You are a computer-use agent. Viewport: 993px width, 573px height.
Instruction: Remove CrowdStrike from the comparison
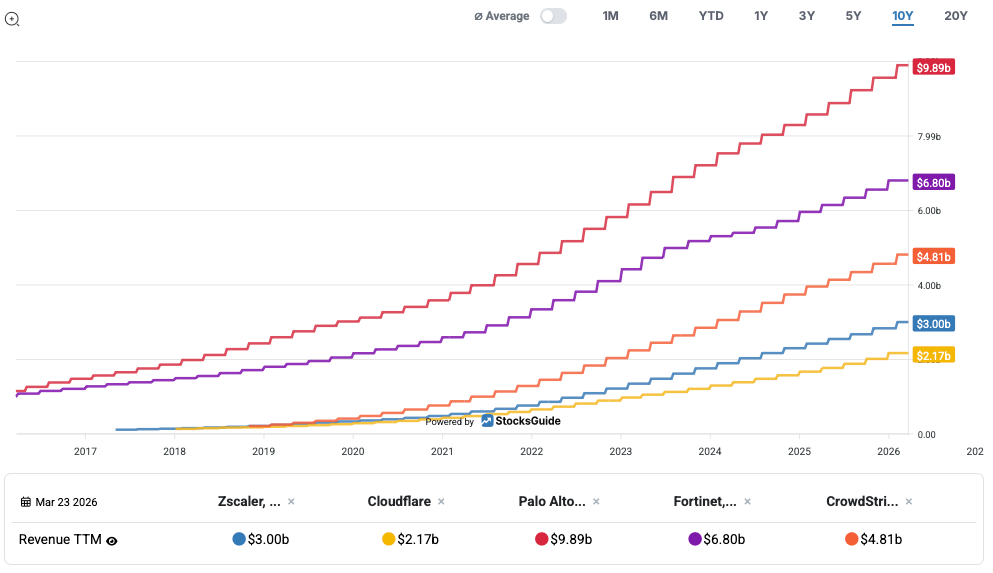[x=909, y=501]
